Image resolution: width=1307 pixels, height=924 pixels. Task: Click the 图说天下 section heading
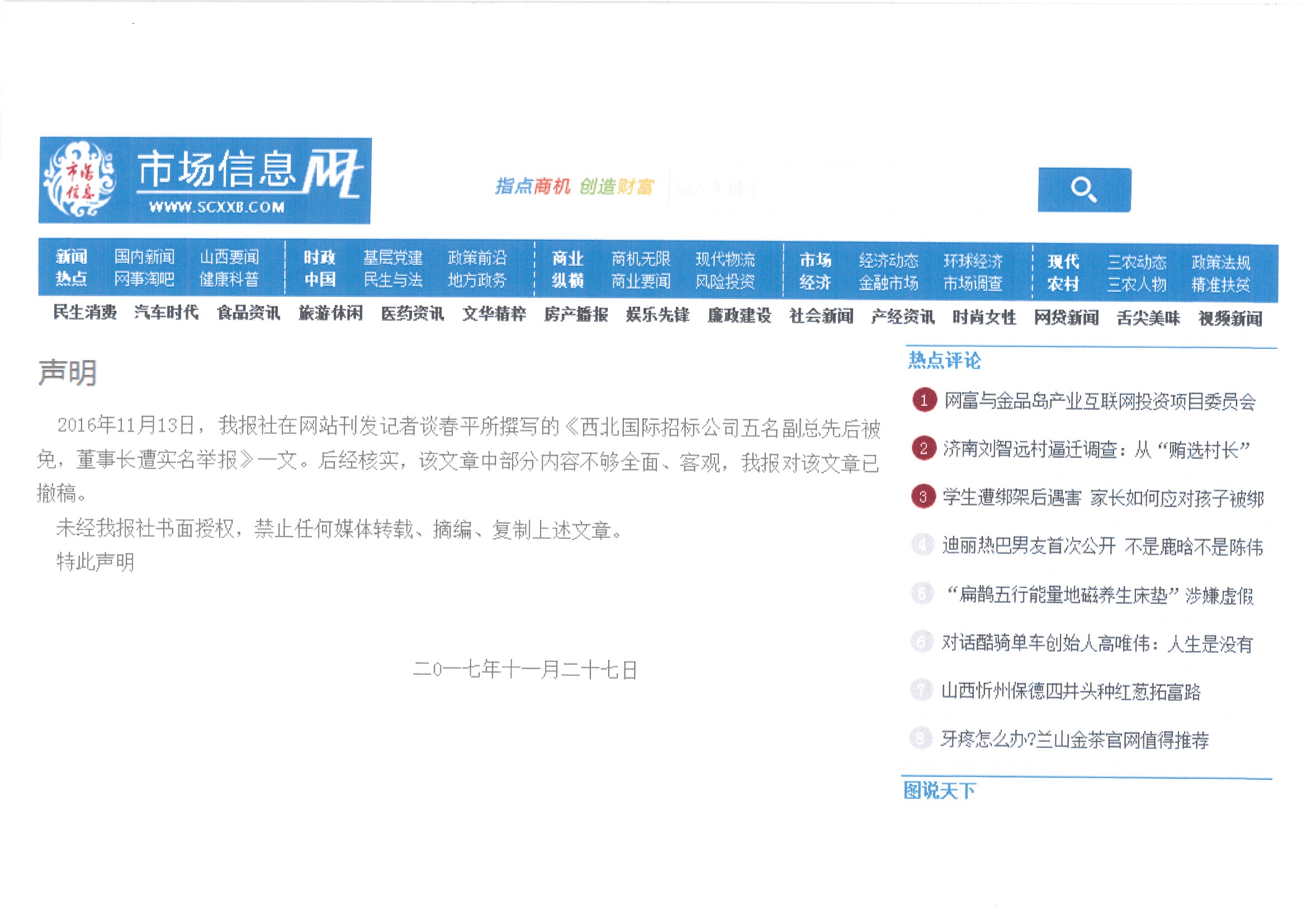pos(939,791)
